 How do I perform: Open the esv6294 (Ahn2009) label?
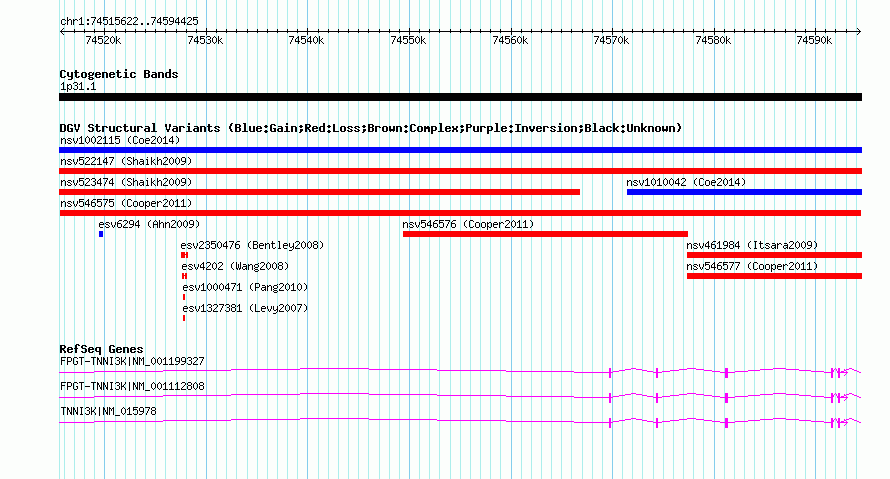(149, 224)
